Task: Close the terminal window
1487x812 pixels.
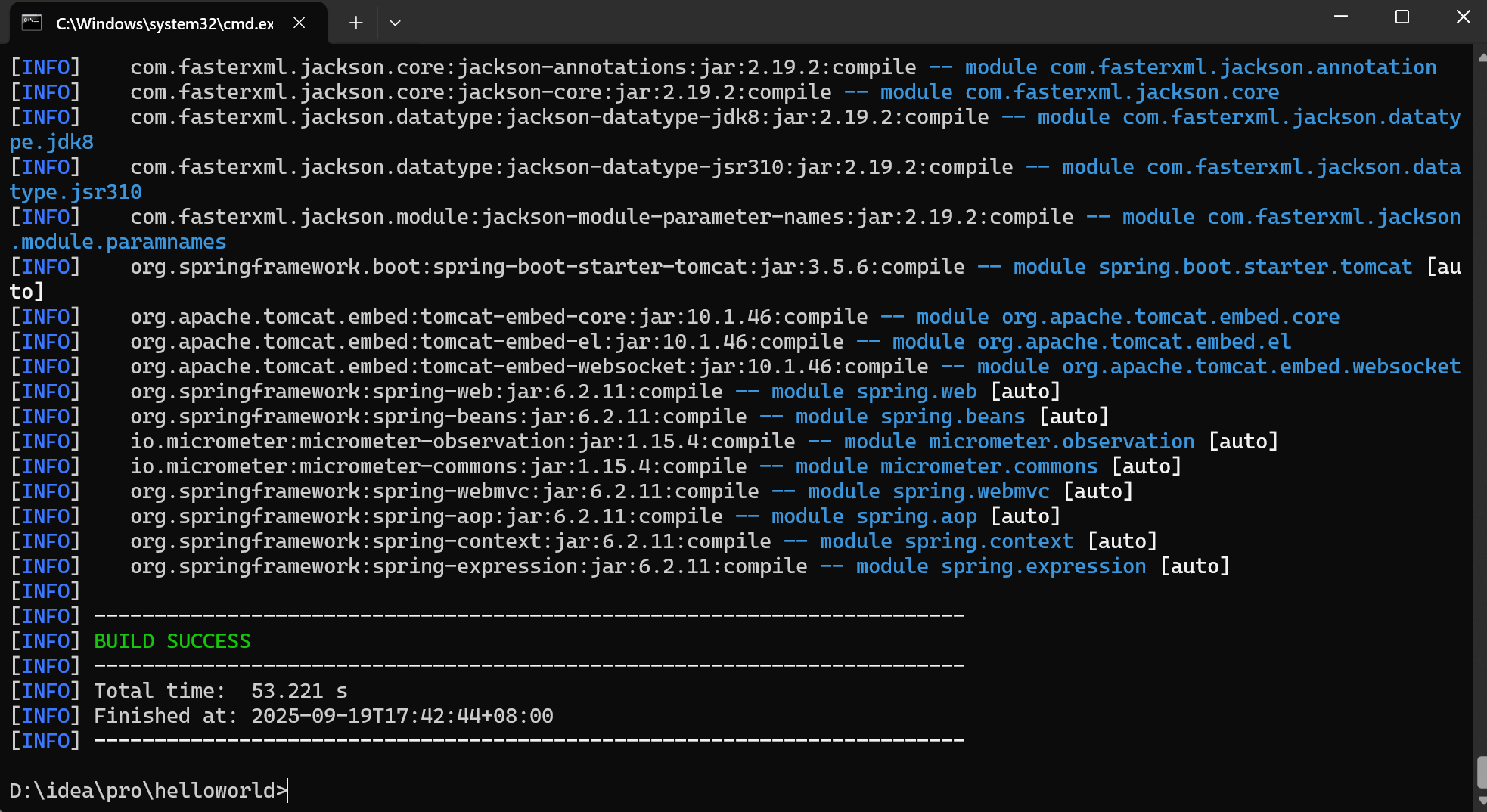Action: tap(1464, 17)
